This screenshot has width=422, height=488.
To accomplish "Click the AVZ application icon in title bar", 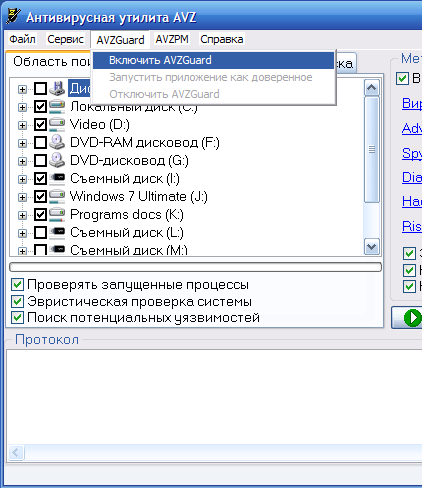I will [x=13, y=17].
